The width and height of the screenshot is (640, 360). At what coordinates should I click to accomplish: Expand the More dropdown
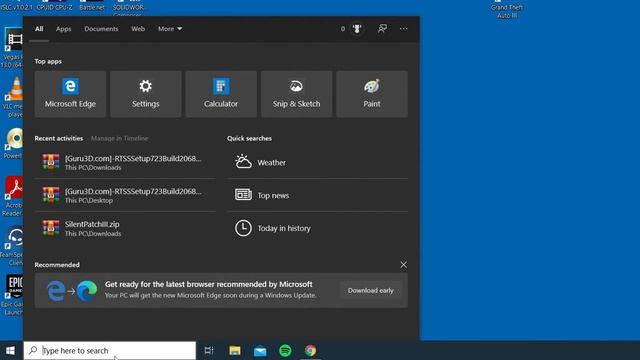click(x=170, y=29)
